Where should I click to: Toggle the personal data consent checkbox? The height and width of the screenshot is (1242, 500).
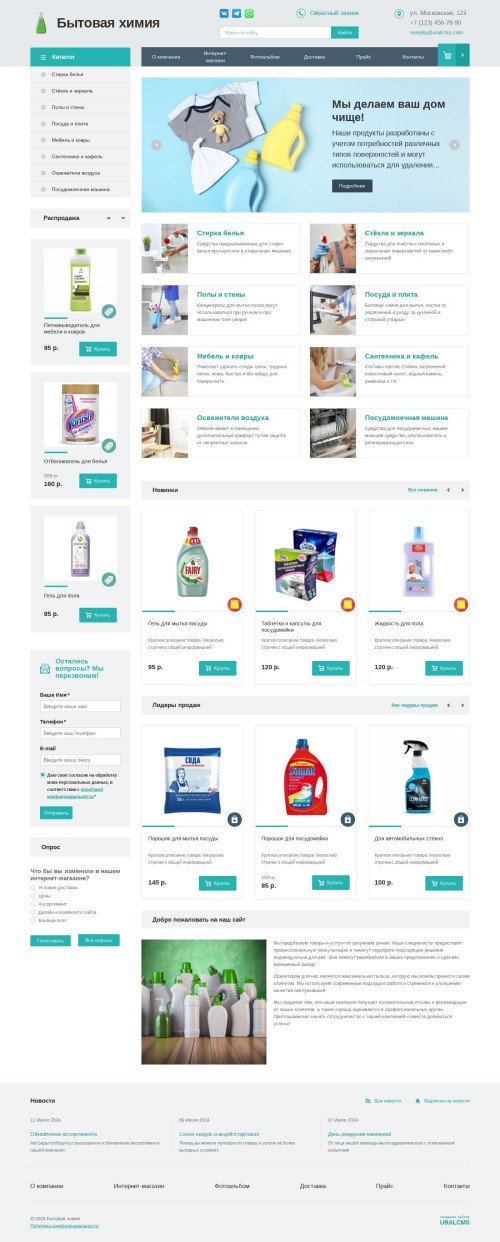coord(43,775)
